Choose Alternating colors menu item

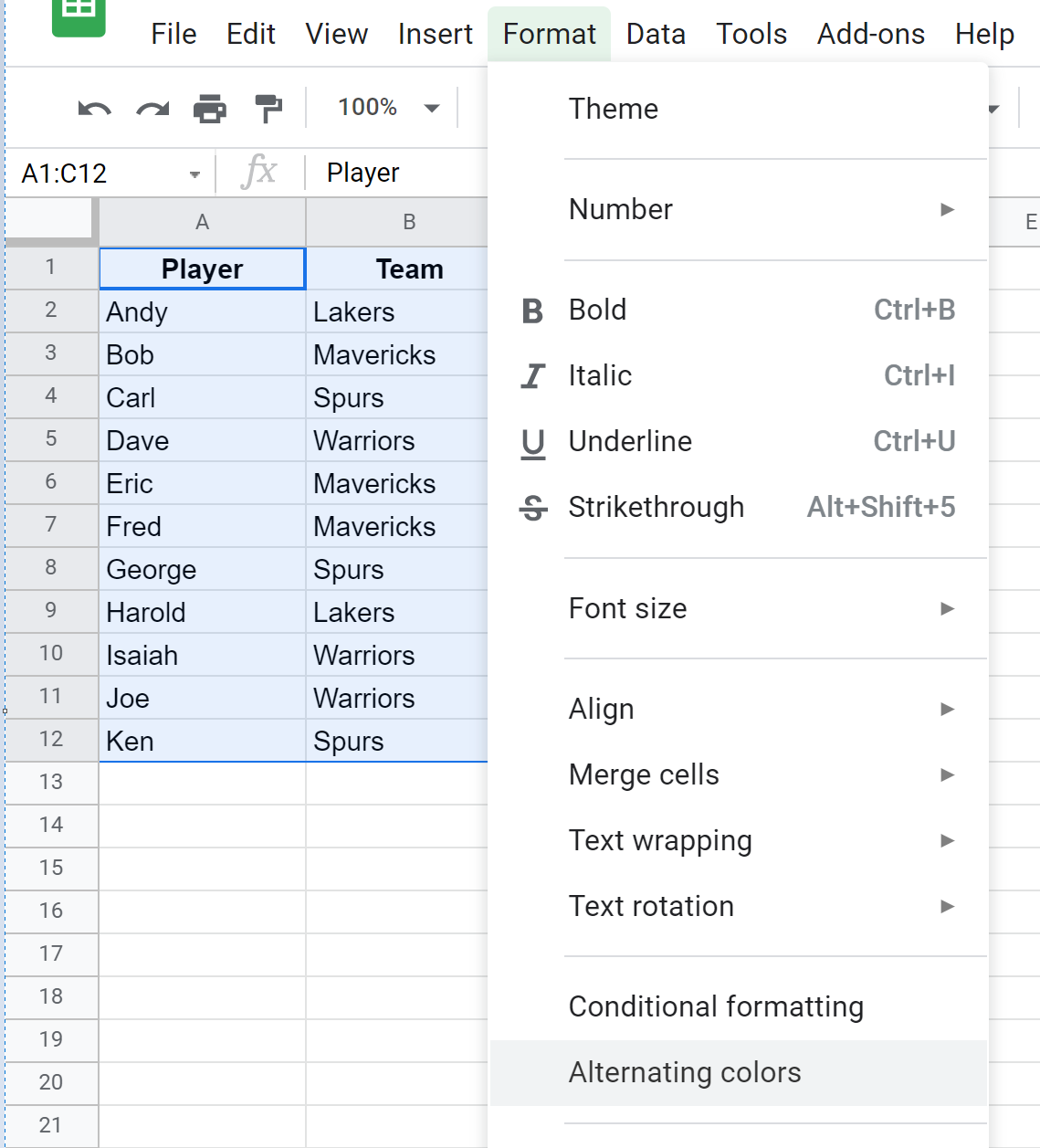point(685,1073)
